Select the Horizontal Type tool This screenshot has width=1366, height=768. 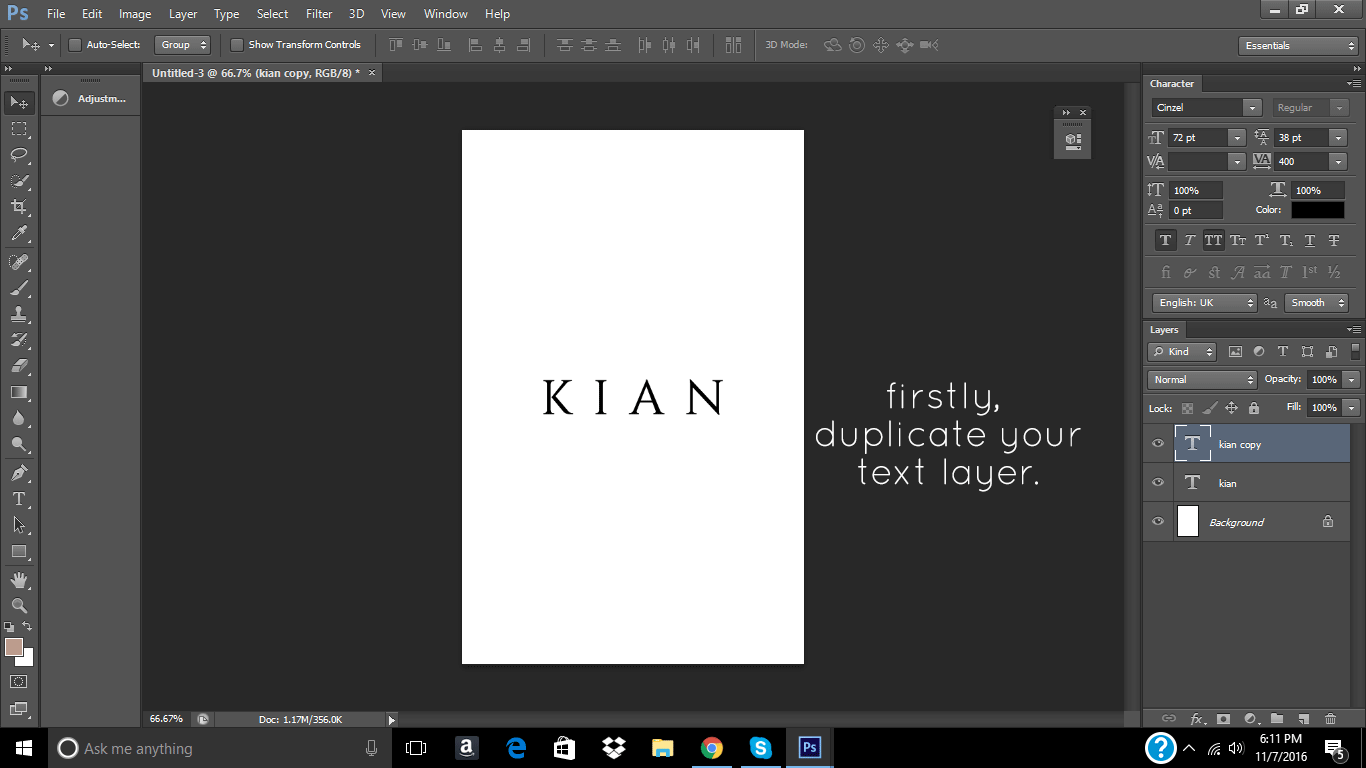pos(19,499)
